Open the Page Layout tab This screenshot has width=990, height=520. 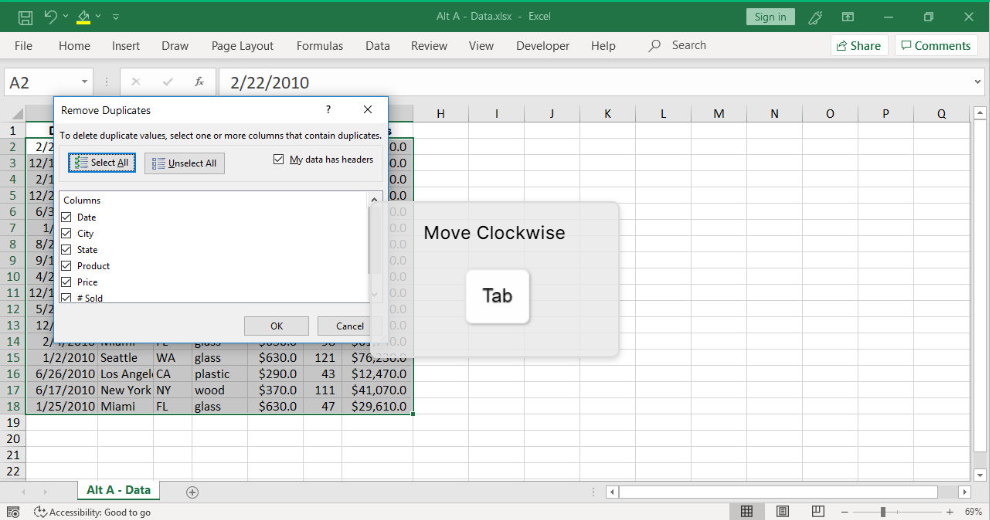[x=242, y=45]
